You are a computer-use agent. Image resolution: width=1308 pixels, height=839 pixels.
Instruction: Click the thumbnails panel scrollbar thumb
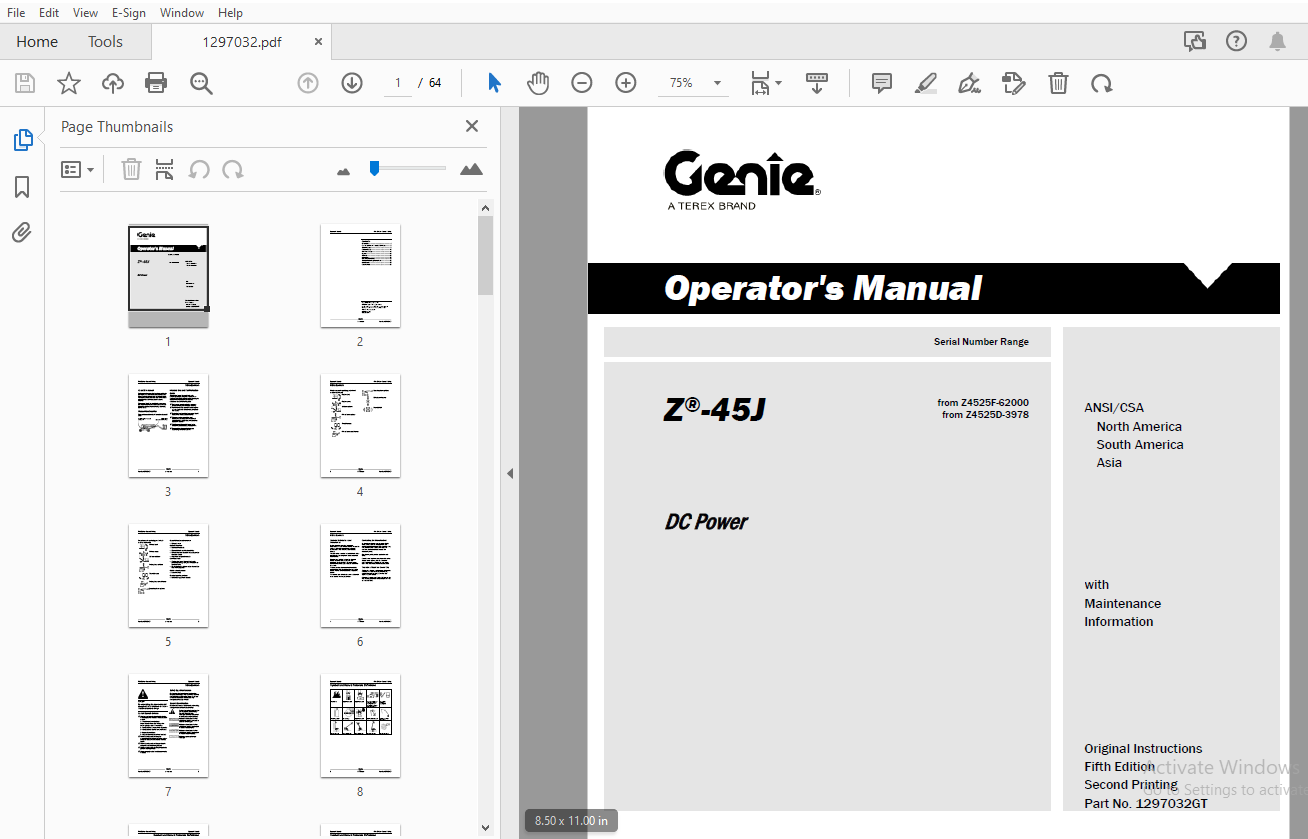pos(486,255)
